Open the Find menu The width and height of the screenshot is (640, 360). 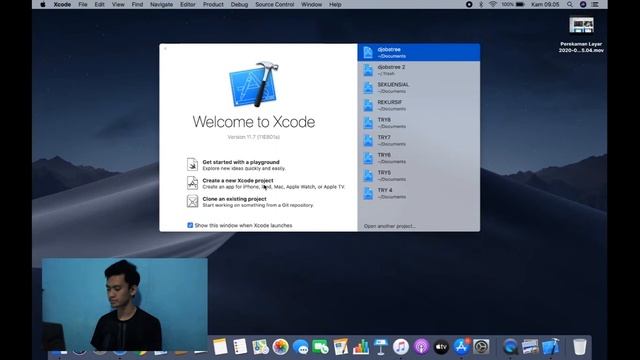[137, 4]
